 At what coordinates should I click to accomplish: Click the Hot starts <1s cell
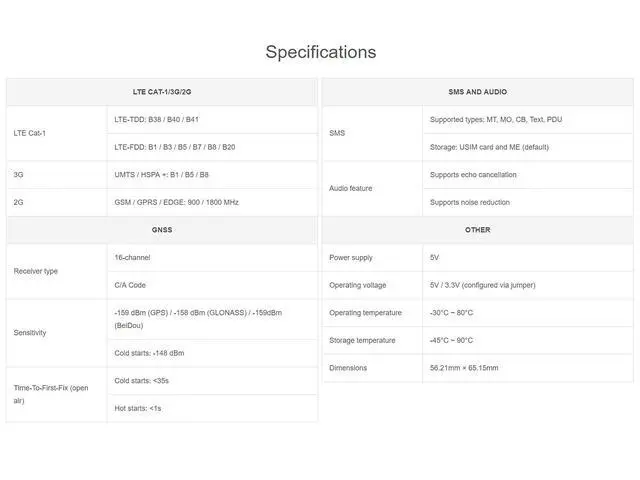[x=212, y=408]
